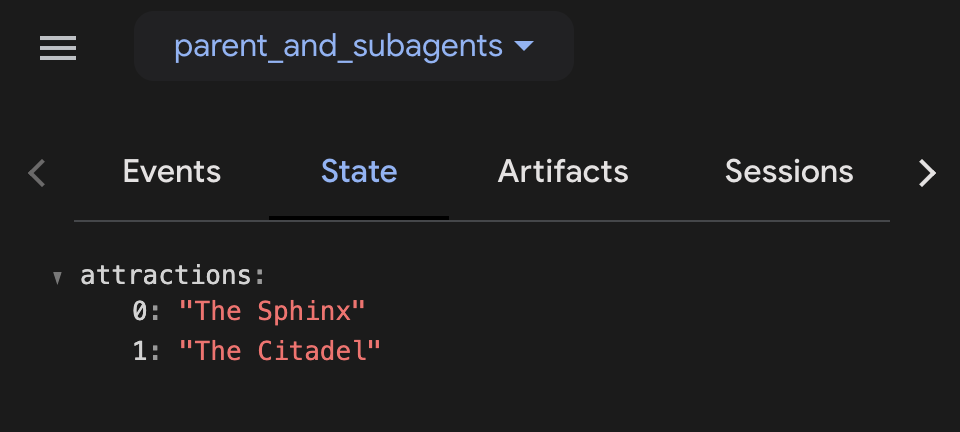Open the Artifacts tab
Image resolution: width=960 pixels, height=432 pixels.
click(563, 172)
